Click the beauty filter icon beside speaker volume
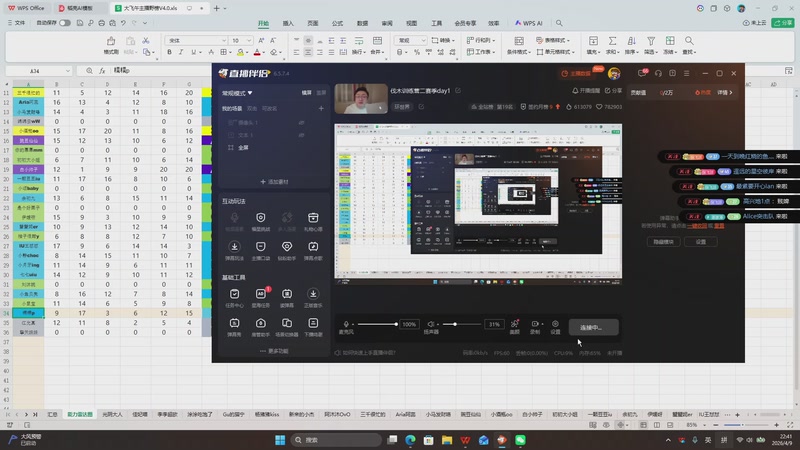 point(514,323)
